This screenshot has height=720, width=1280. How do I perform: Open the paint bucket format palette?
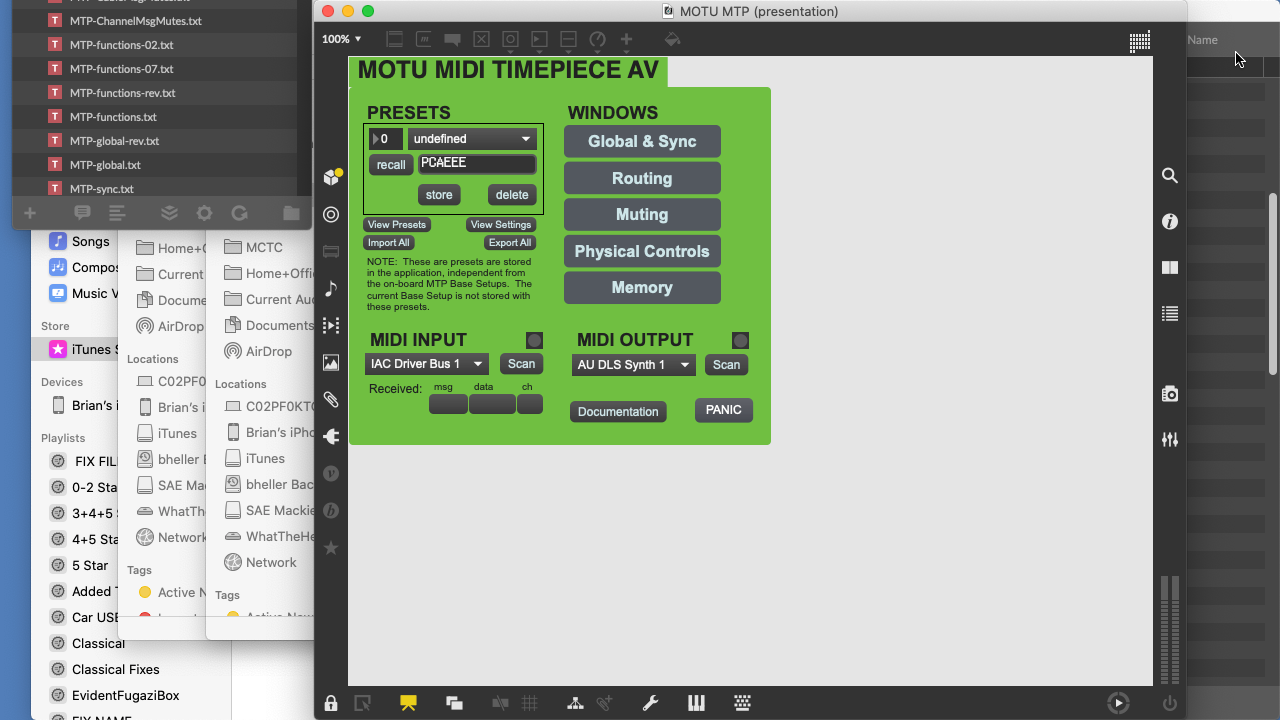tap(672, 39)
